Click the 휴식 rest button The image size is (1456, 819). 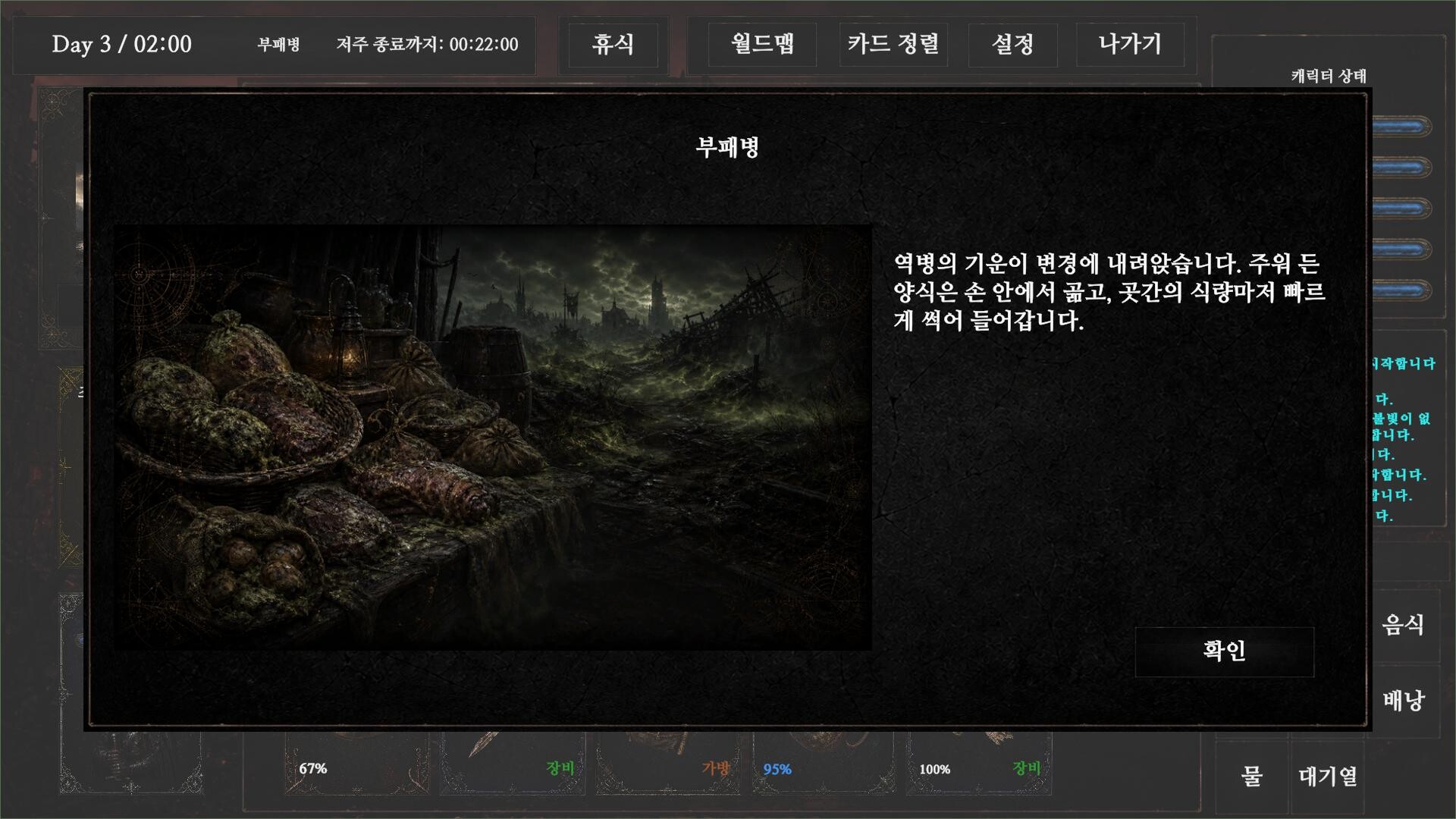(x=613, y=44)
